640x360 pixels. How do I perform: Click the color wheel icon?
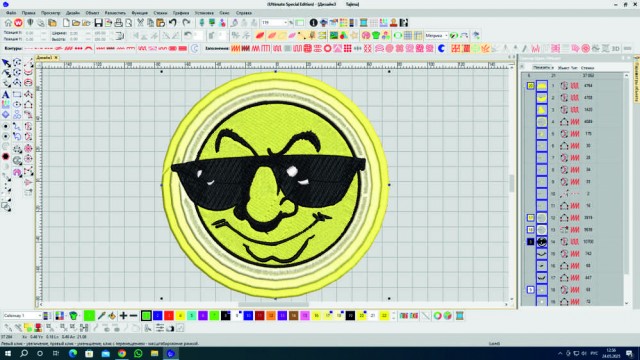(x=437, y=316)
